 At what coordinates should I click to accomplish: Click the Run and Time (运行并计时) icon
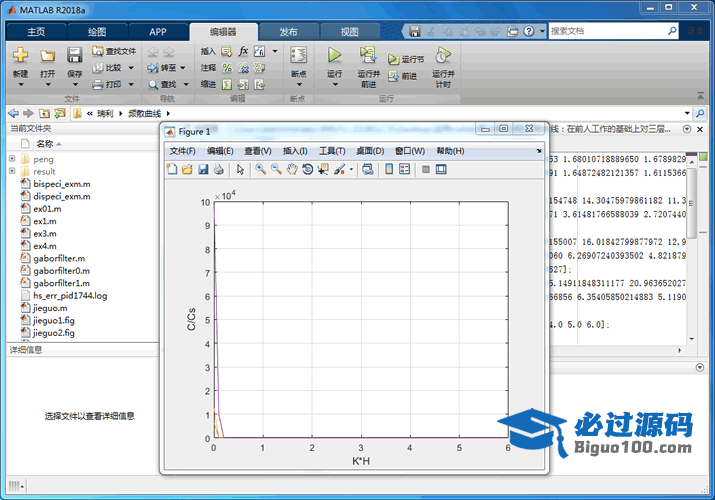(x=443, y=56)
